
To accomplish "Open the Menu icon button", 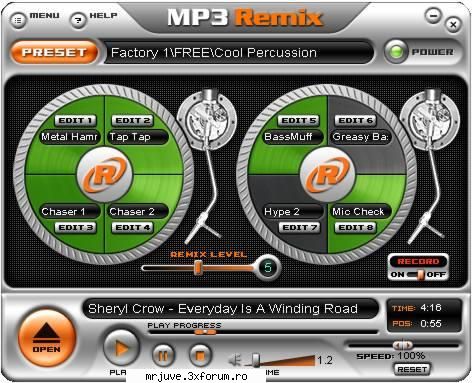I will (x=18, y=21).
